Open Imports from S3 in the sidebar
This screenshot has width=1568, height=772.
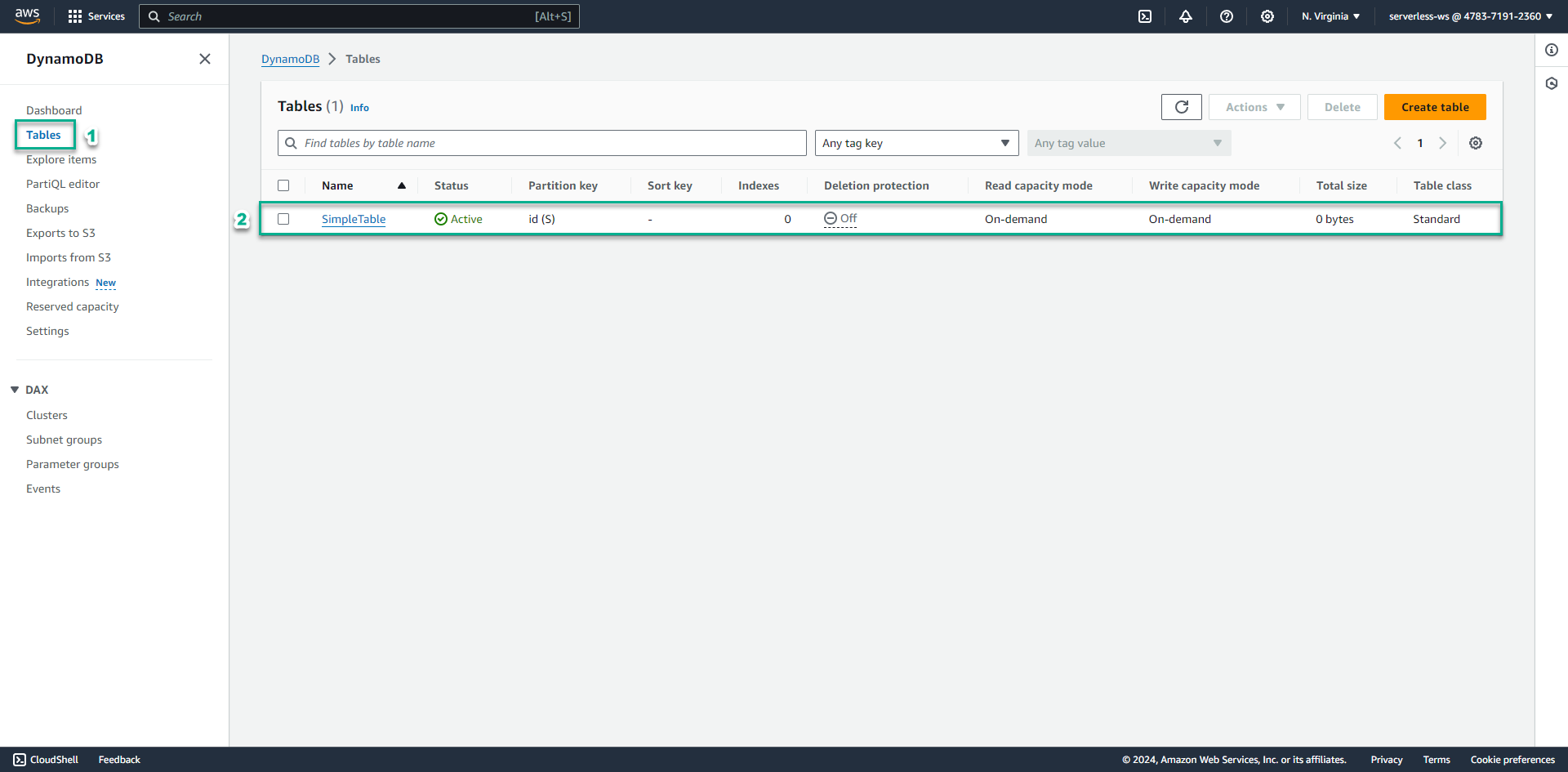[x=69, y=257]
